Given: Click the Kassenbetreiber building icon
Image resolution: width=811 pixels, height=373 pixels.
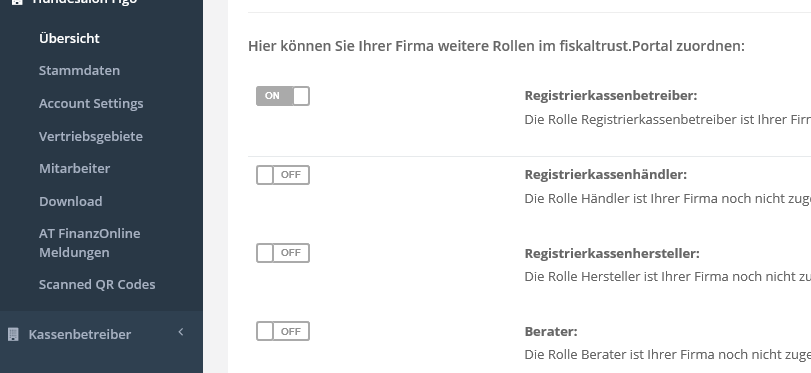Looking at the screenshot, I should [13, 334].
